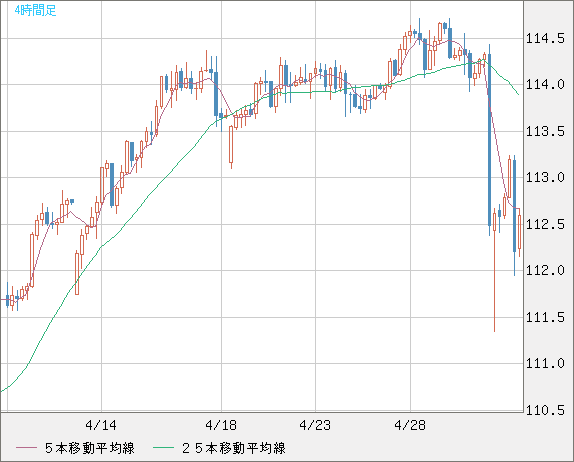The image size is (574, 462).
Task: Click the candle with long wick to 111.3
Action: (495, 271)
